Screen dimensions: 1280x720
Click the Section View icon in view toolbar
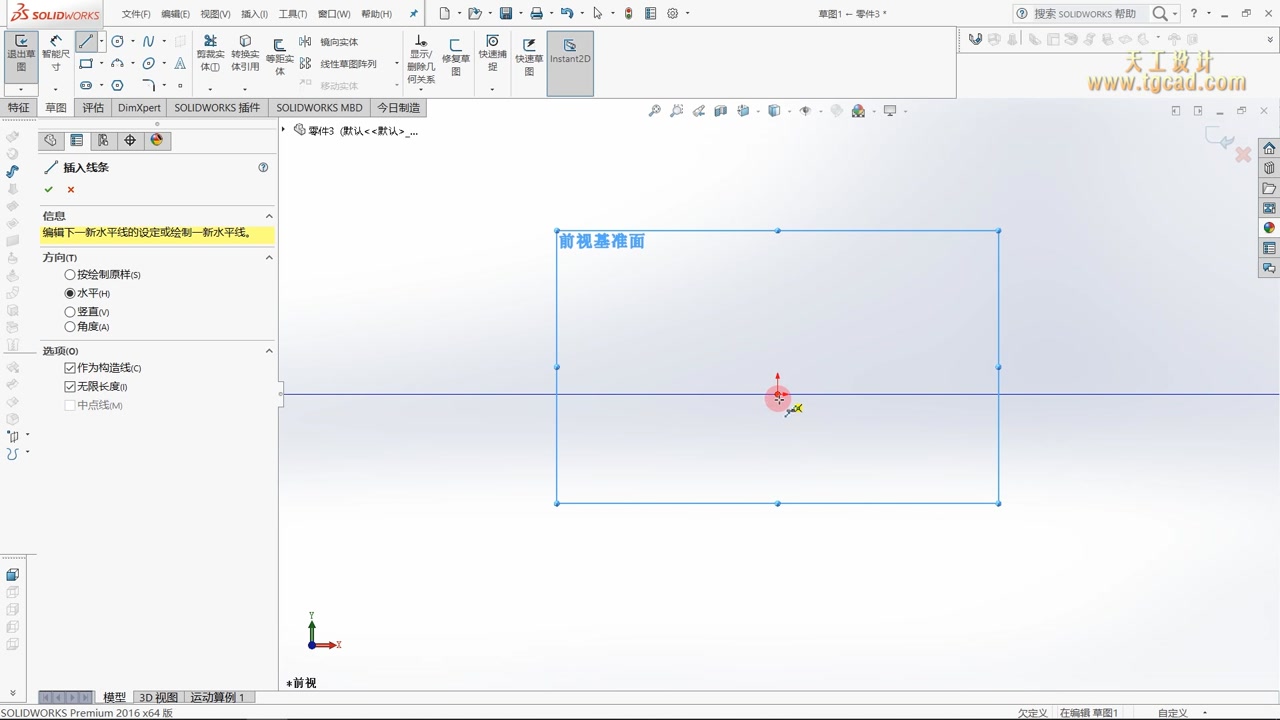click(721, 111)
